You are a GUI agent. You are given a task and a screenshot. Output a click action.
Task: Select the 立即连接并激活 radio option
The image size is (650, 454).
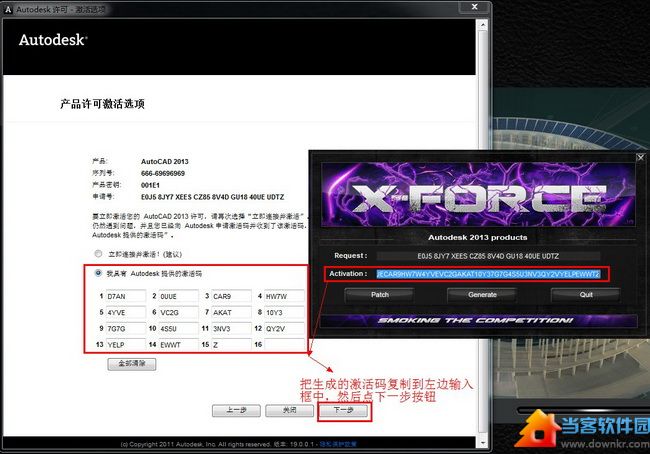(x=98, y=253)
